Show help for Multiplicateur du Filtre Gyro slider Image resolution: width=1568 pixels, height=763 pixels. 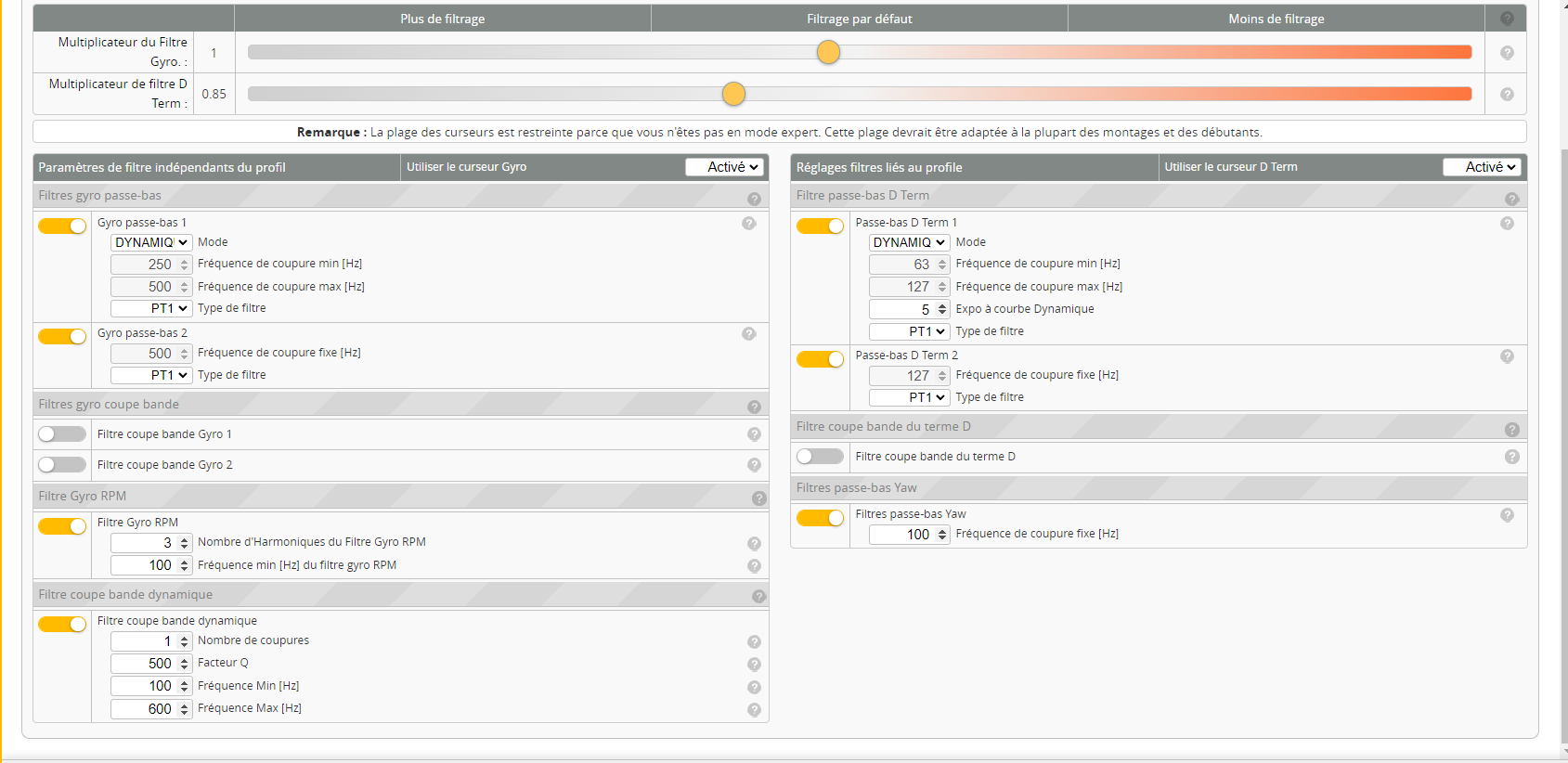(1507, 53)
